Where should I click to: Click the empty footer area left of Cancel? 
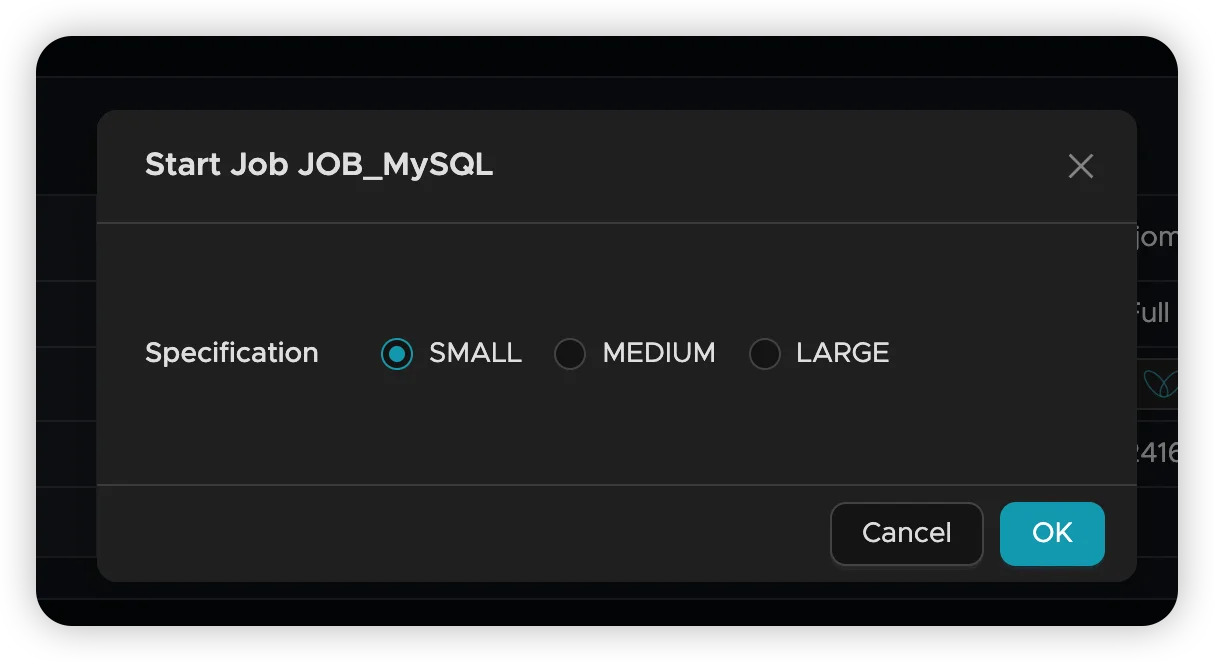pyautogui.click(x=460, y=533)
